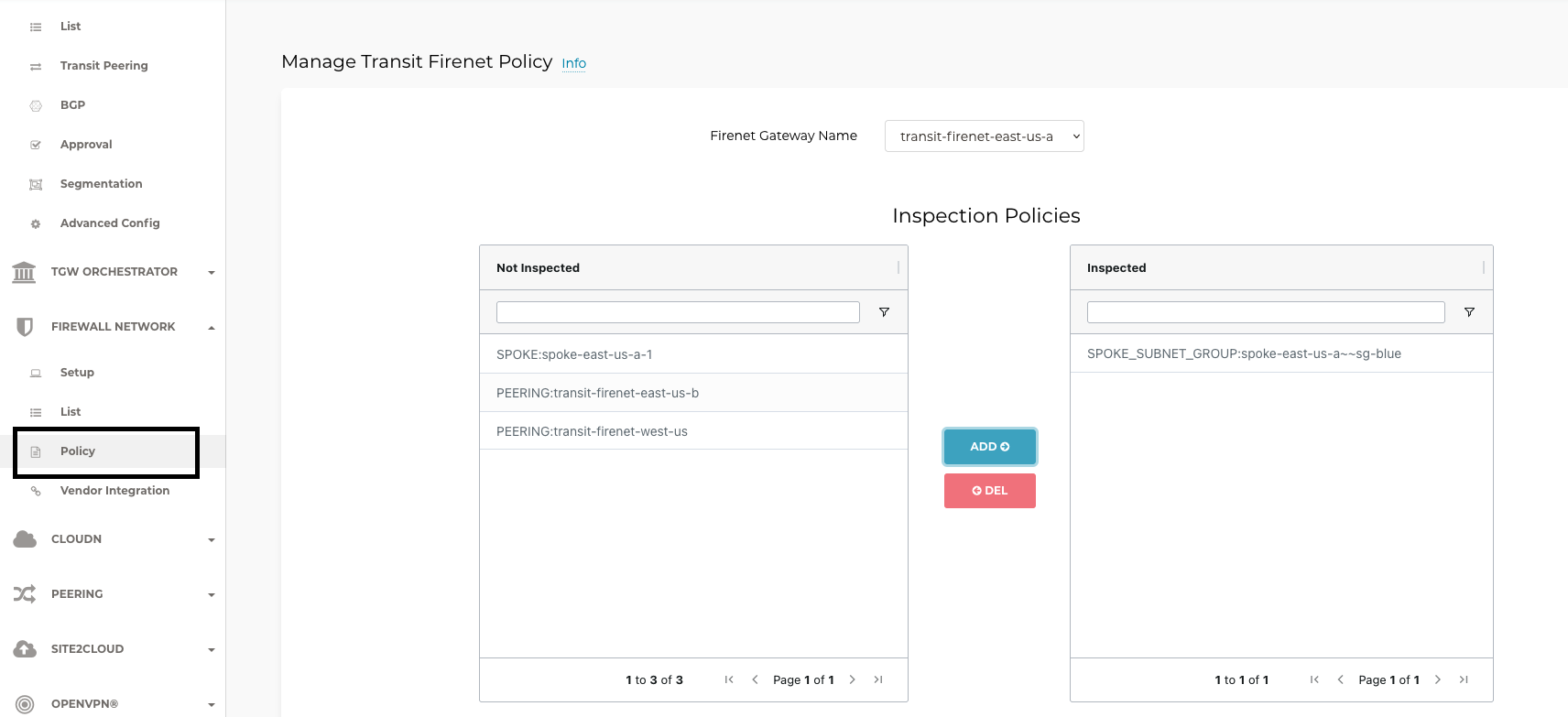Click the Inspected filter funnel icon
Viewport: 1568px width, 717px height.
[1469, 312]
